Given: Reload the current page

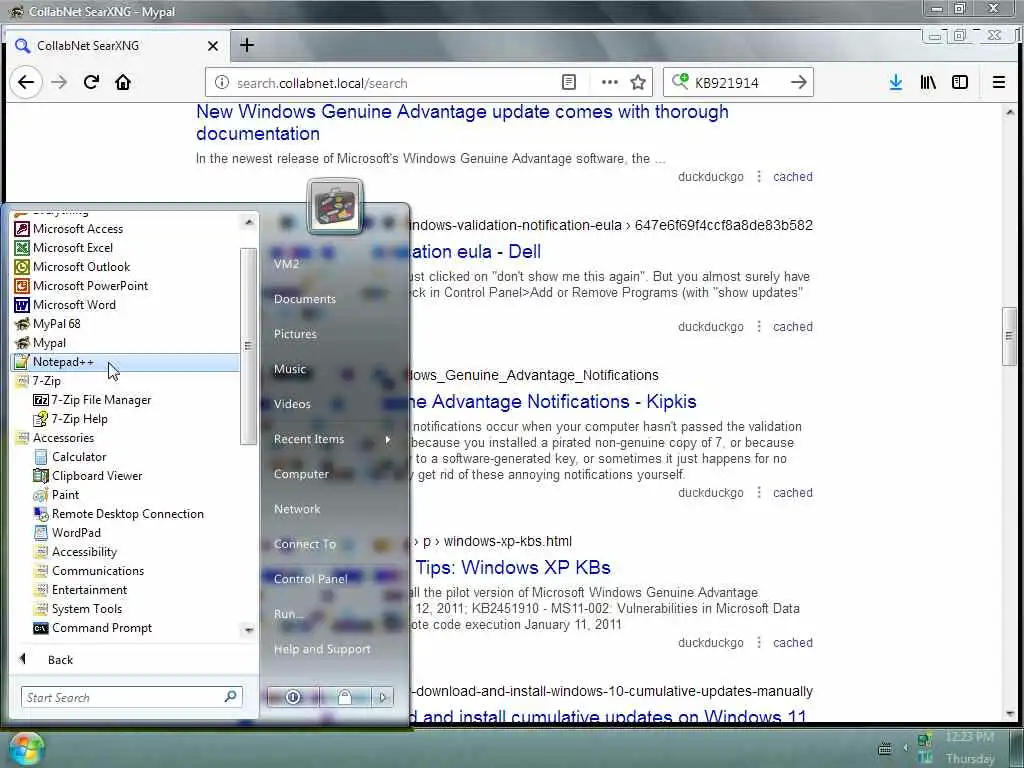Looking at the screenshot, I should [91, 82].
